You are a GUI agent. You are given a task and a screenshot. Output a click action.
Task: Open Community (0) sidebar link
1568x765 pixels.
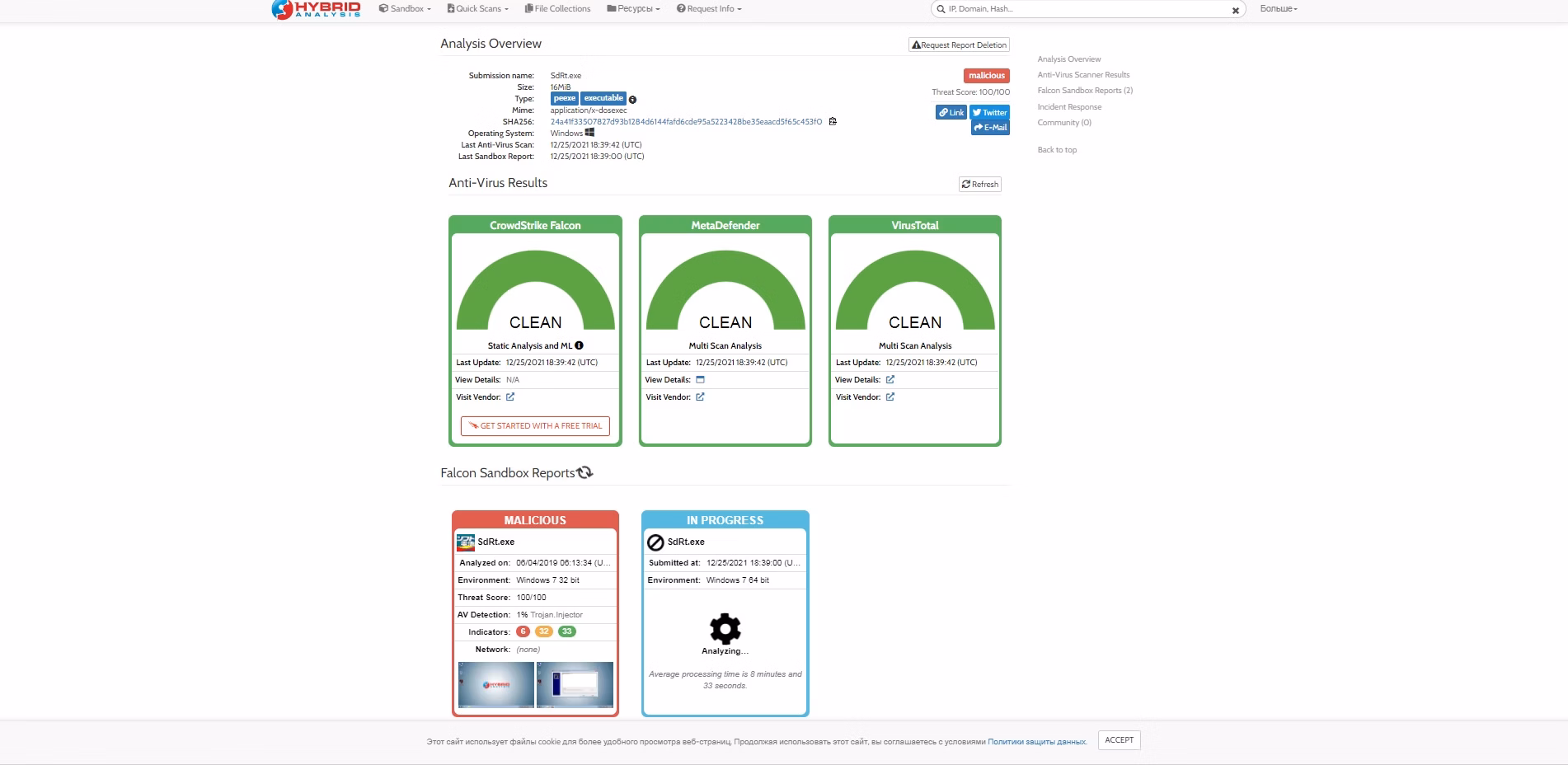[1064, 123]
